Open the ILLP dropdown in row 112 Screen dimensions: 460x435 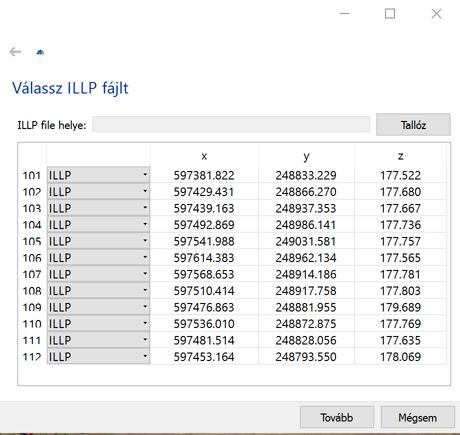[99, 356]
